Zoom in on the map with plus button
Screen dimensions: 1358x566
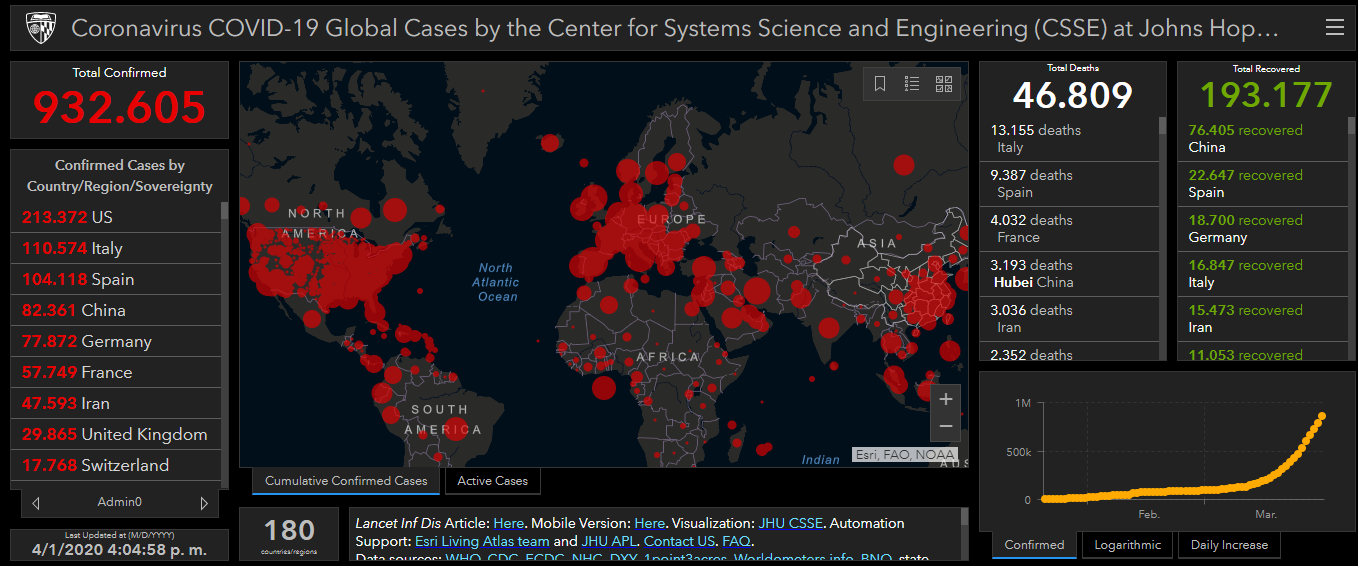pyautogui.click(x=946, y=399)
